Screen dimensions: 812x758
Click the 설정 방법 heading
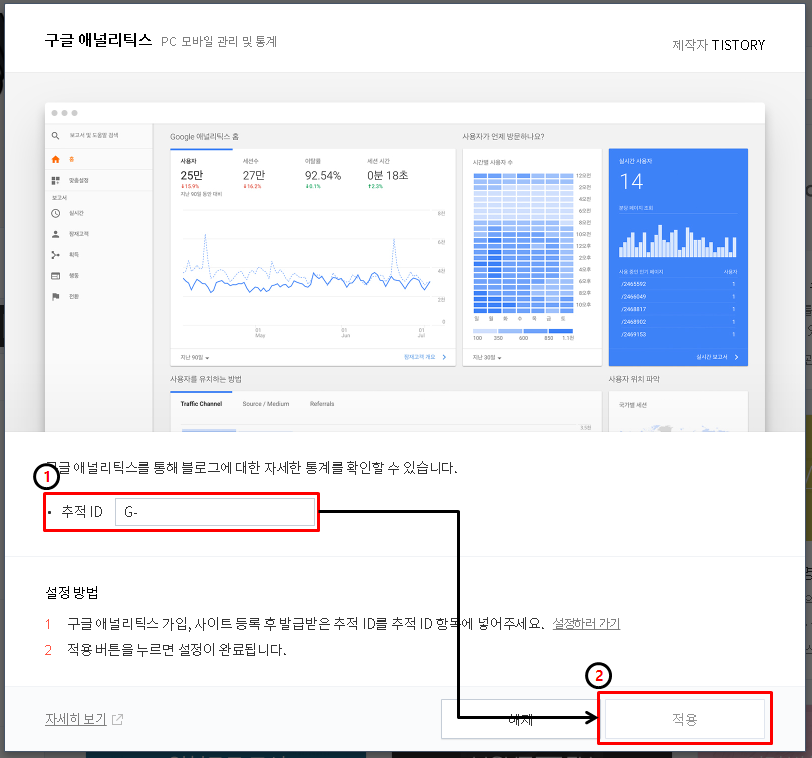point(72,592)
